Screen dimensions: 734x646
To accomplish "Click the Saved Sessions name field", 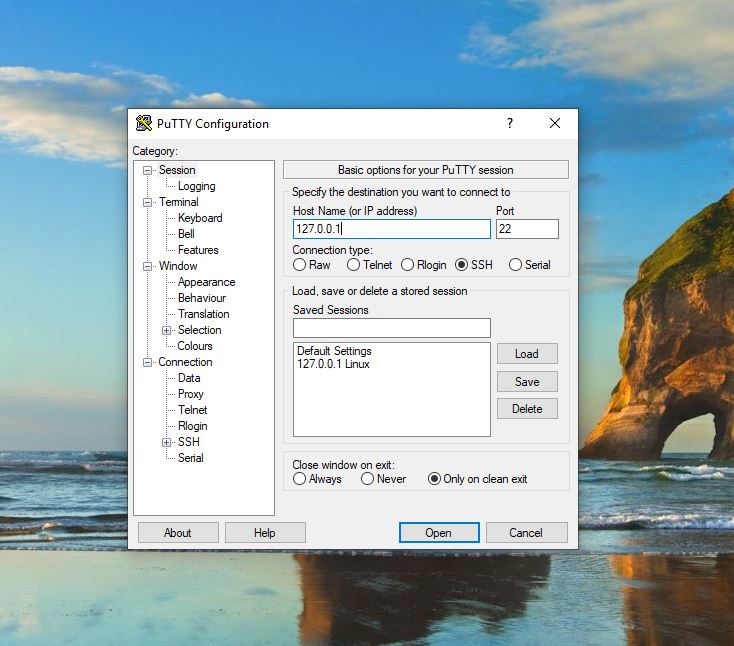I will 391,328.
